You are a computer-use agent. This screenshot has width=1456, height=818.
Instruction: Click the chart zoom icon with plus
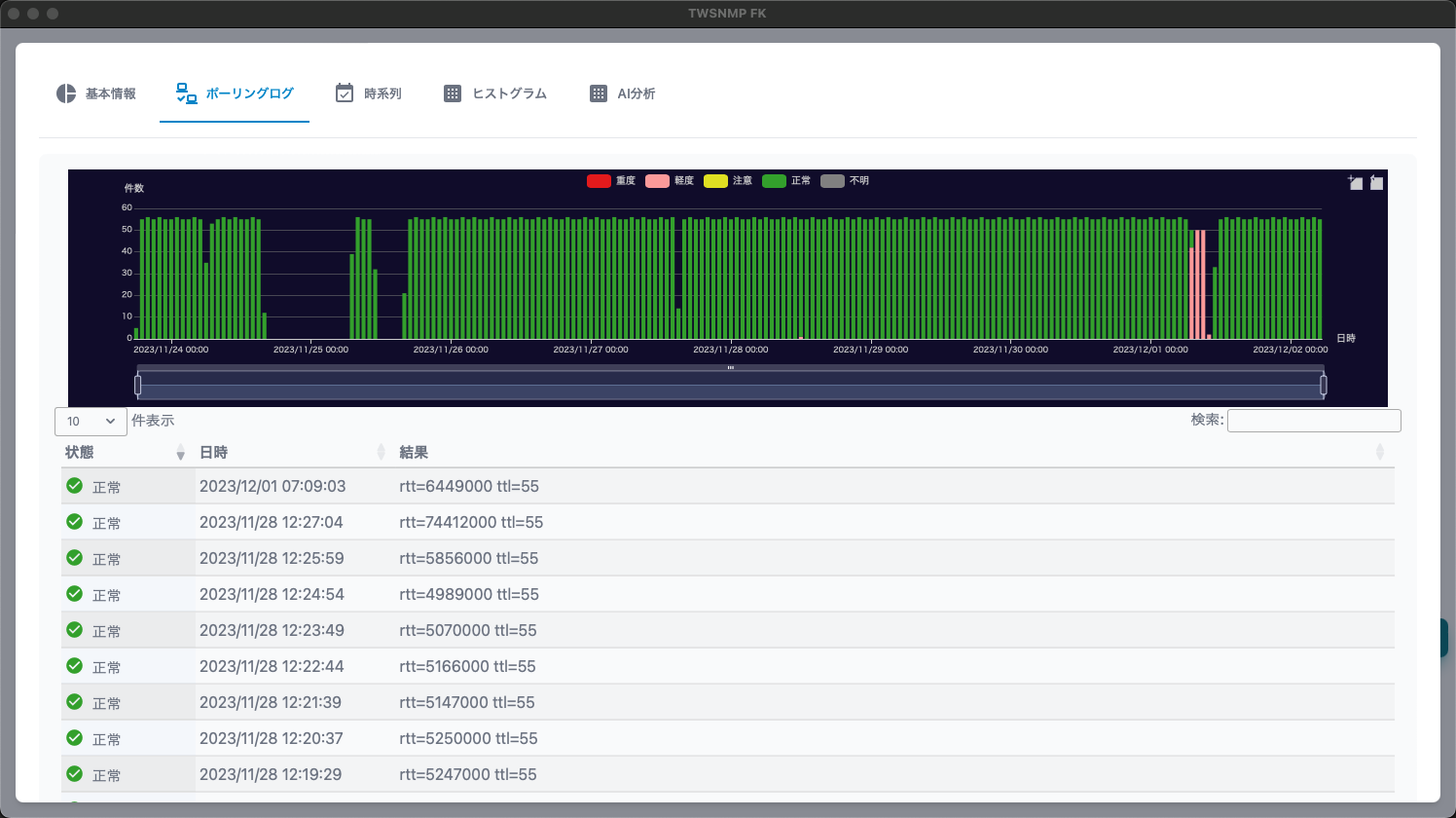point(1355,182)
